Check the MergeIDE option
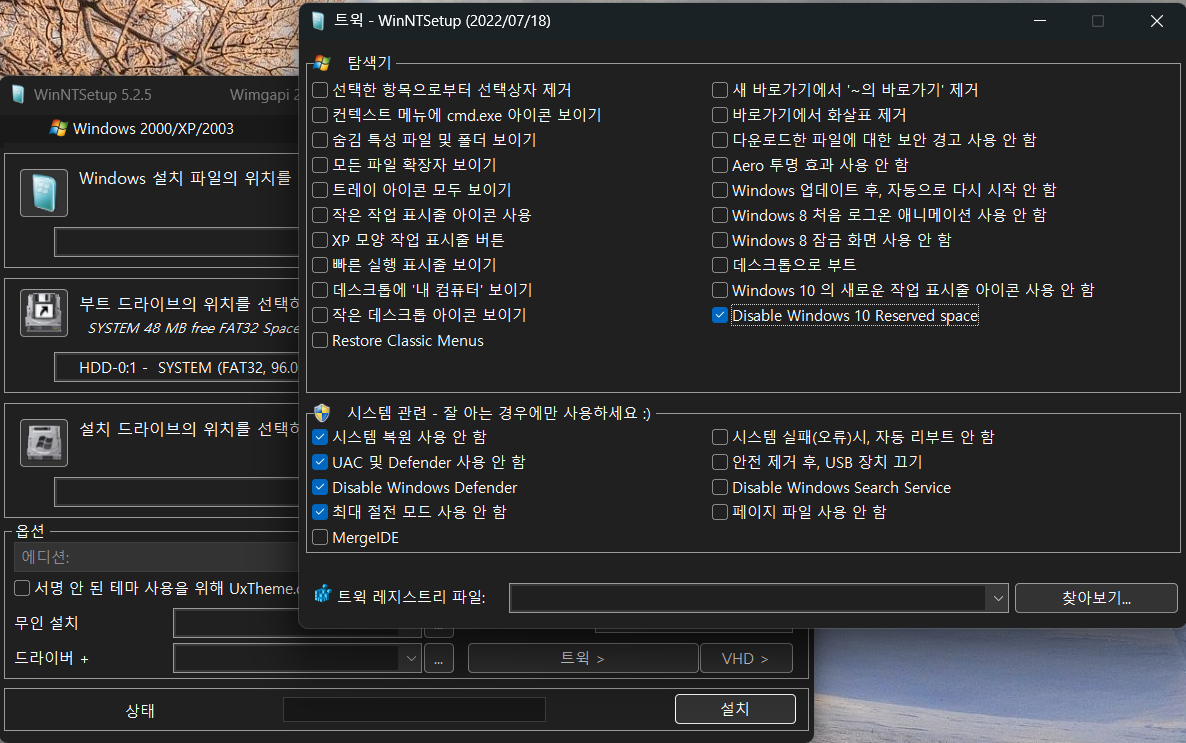This screenshot has width=1186, height=743. point(320,537)
